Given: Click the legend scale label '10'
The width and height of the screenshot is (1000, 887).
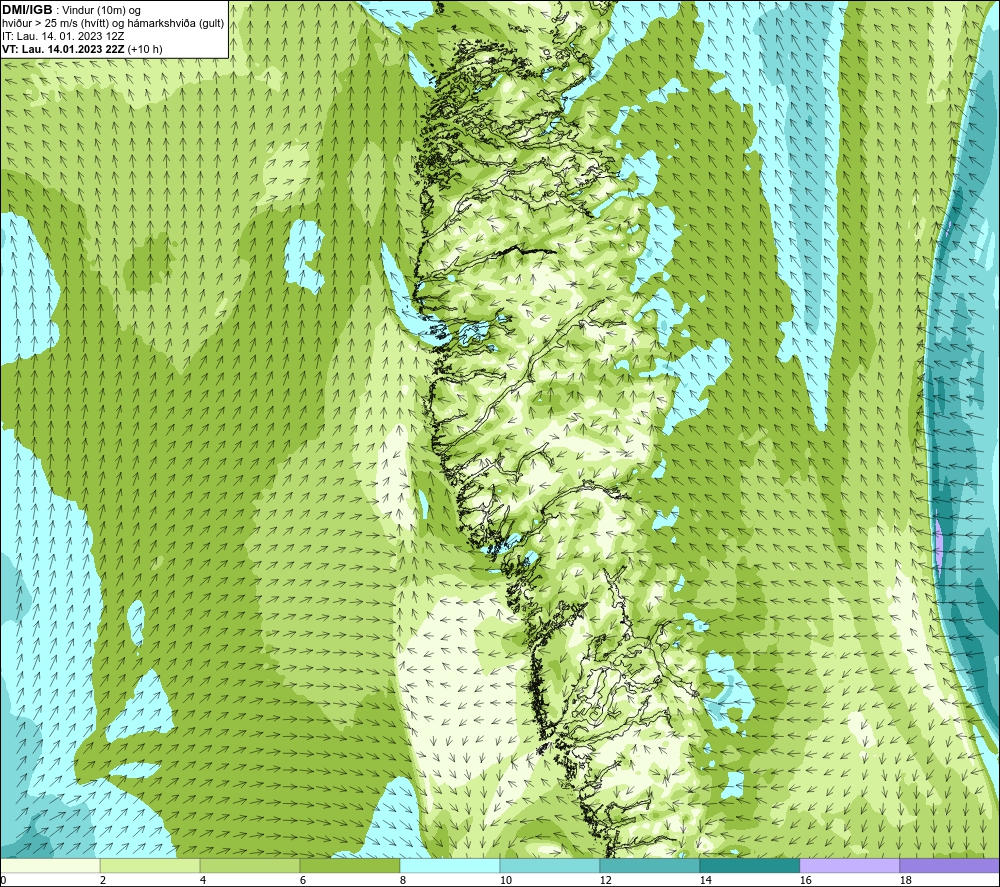Looking at the screenshot, I should 506,881.
